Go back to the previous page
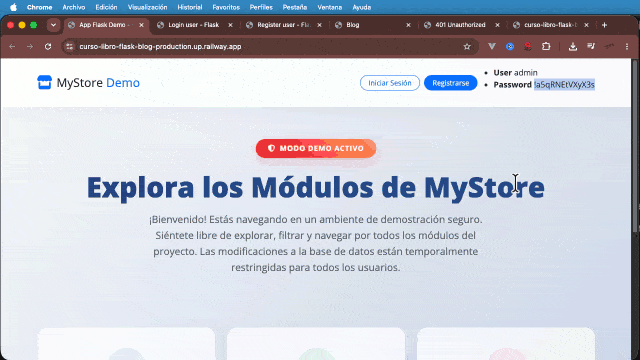Screen dimensions: 640x360 [x=12, y=47]
